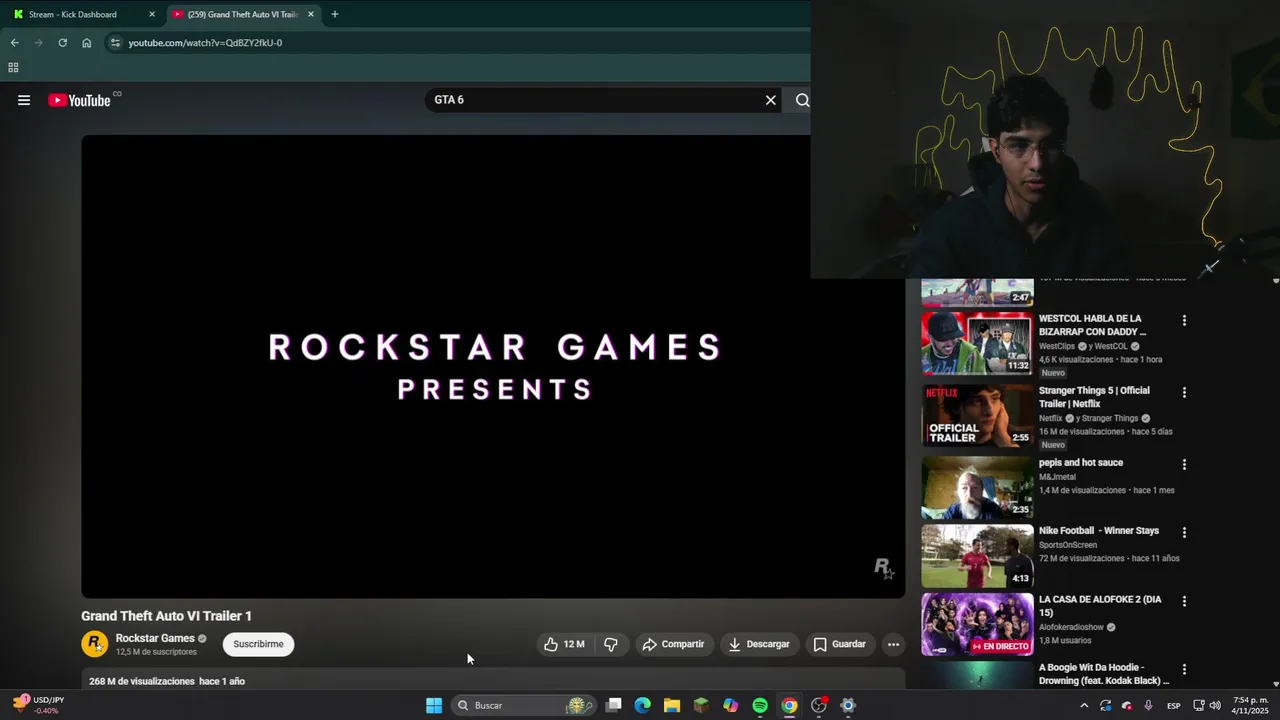
Task: Open the apps grid in bookmarks bar
Action: [13, 68]
